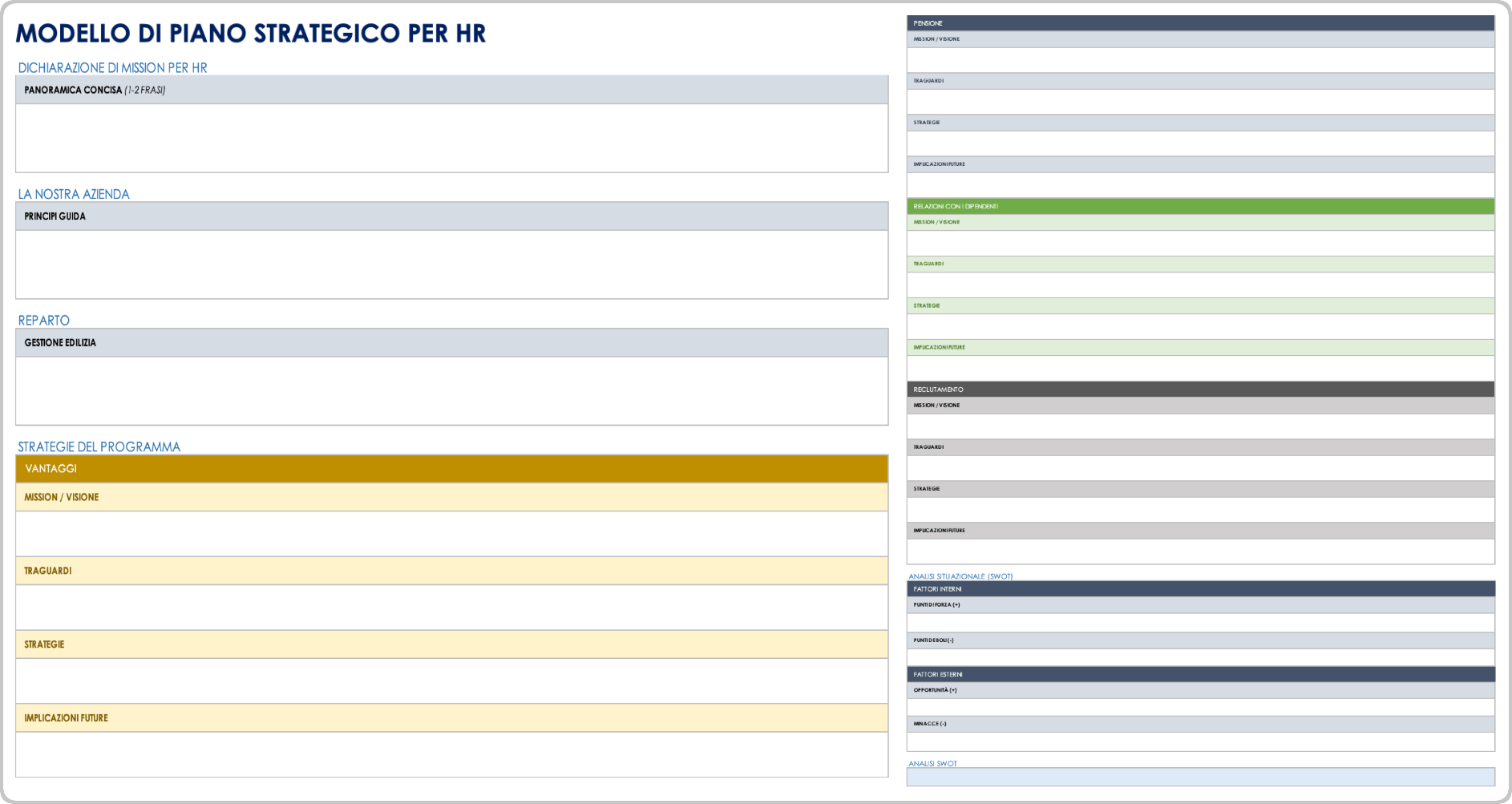Click the Opportunità (+) label

(x=935, y=690)
